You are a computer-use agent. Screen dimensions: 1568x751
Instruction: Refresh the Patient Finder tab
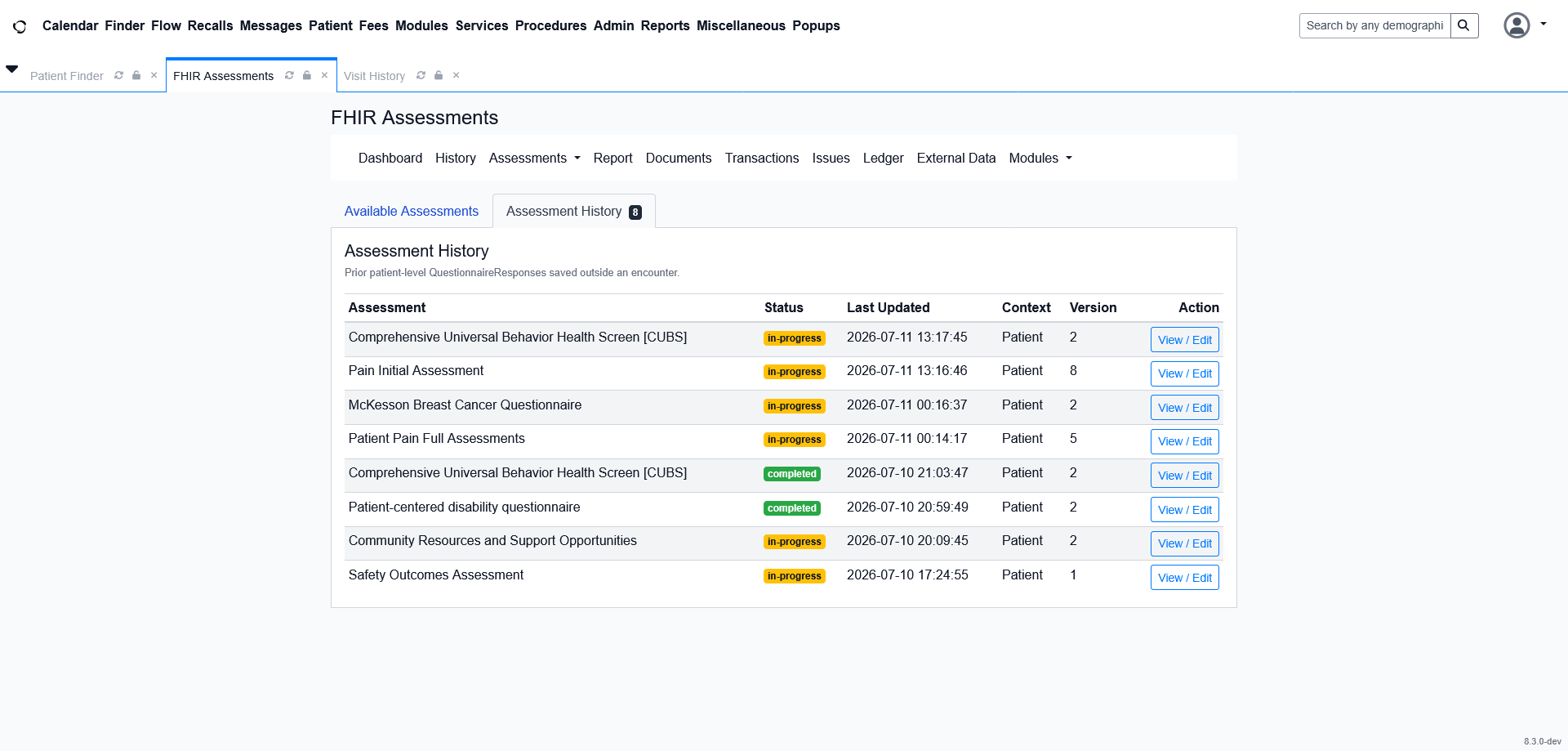pos(118,75)
